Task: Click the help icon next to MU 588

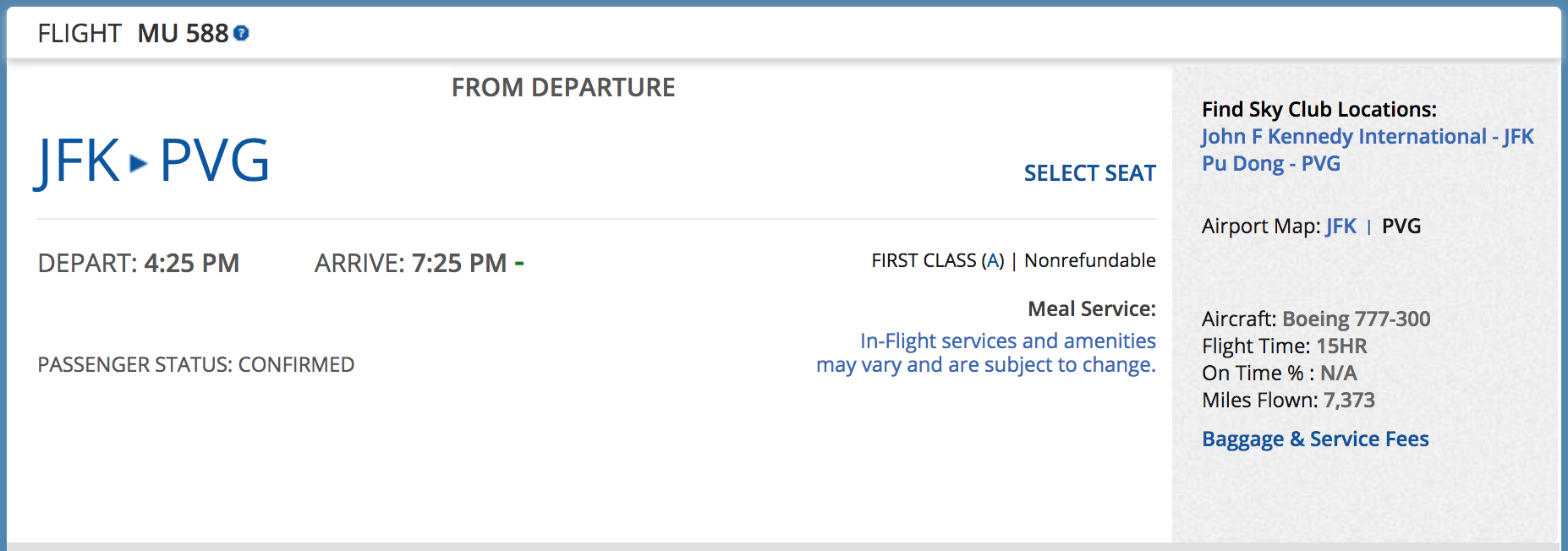Action: (241, 33)
